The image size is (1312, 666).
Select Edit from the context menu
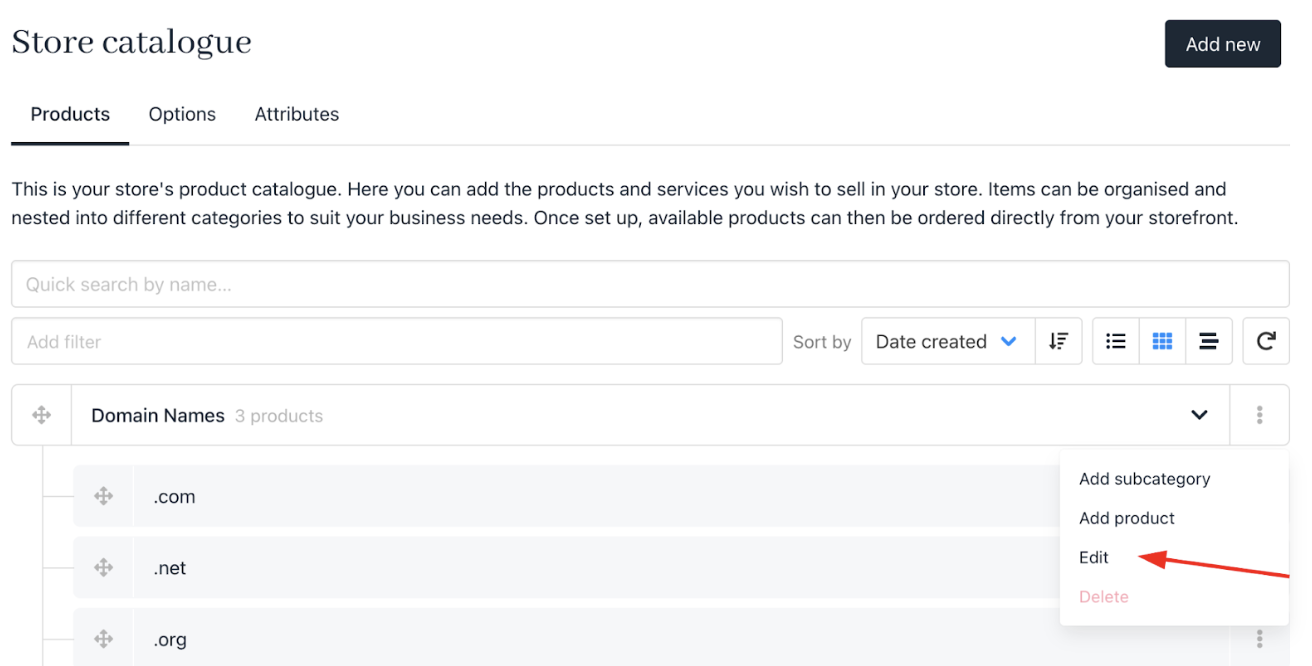point(1094,558)
